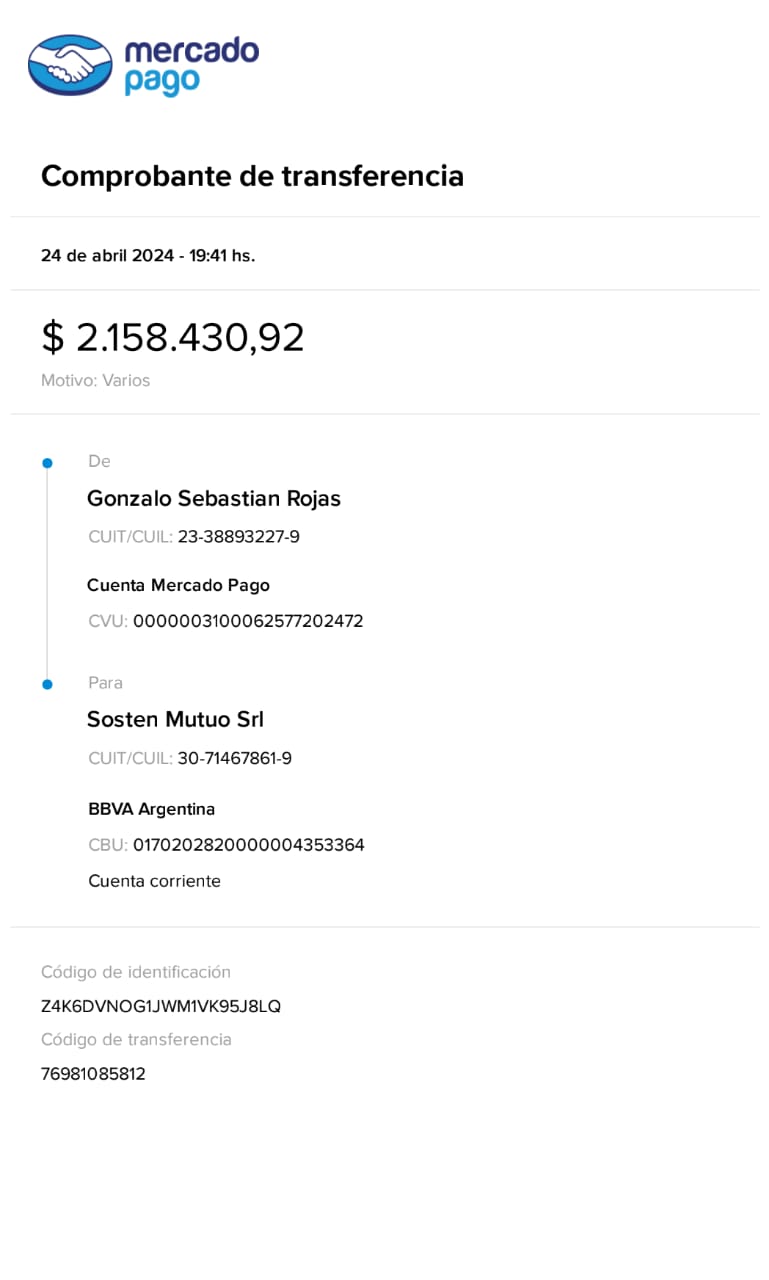Click the "Motivo: Varios" text

pos(95,381)
